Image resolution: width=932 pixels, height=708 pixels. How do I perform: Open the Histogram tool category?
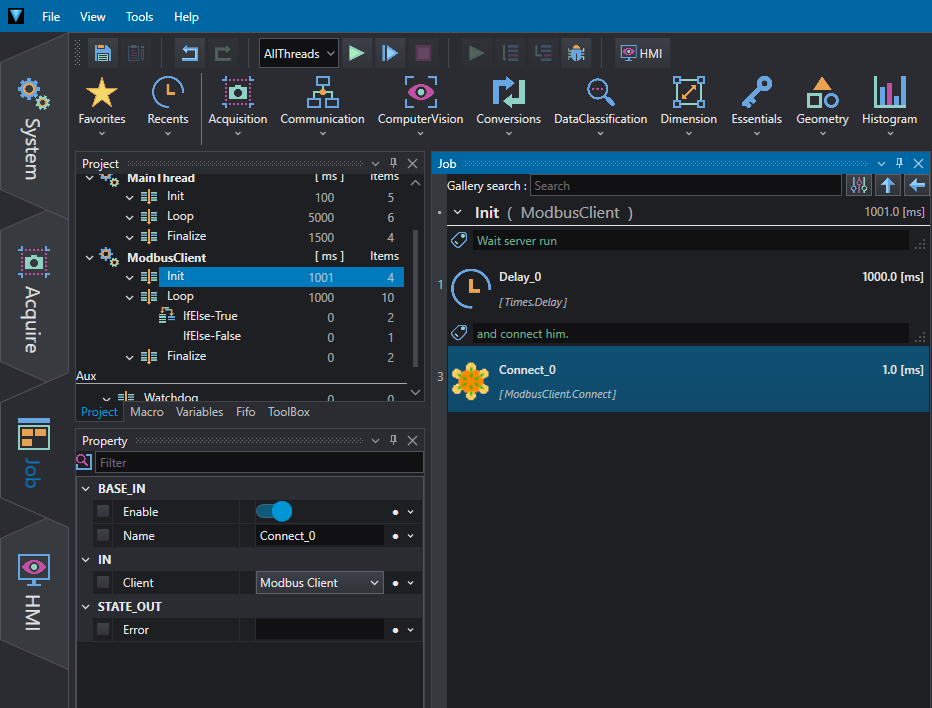click(x=889, y=106)
